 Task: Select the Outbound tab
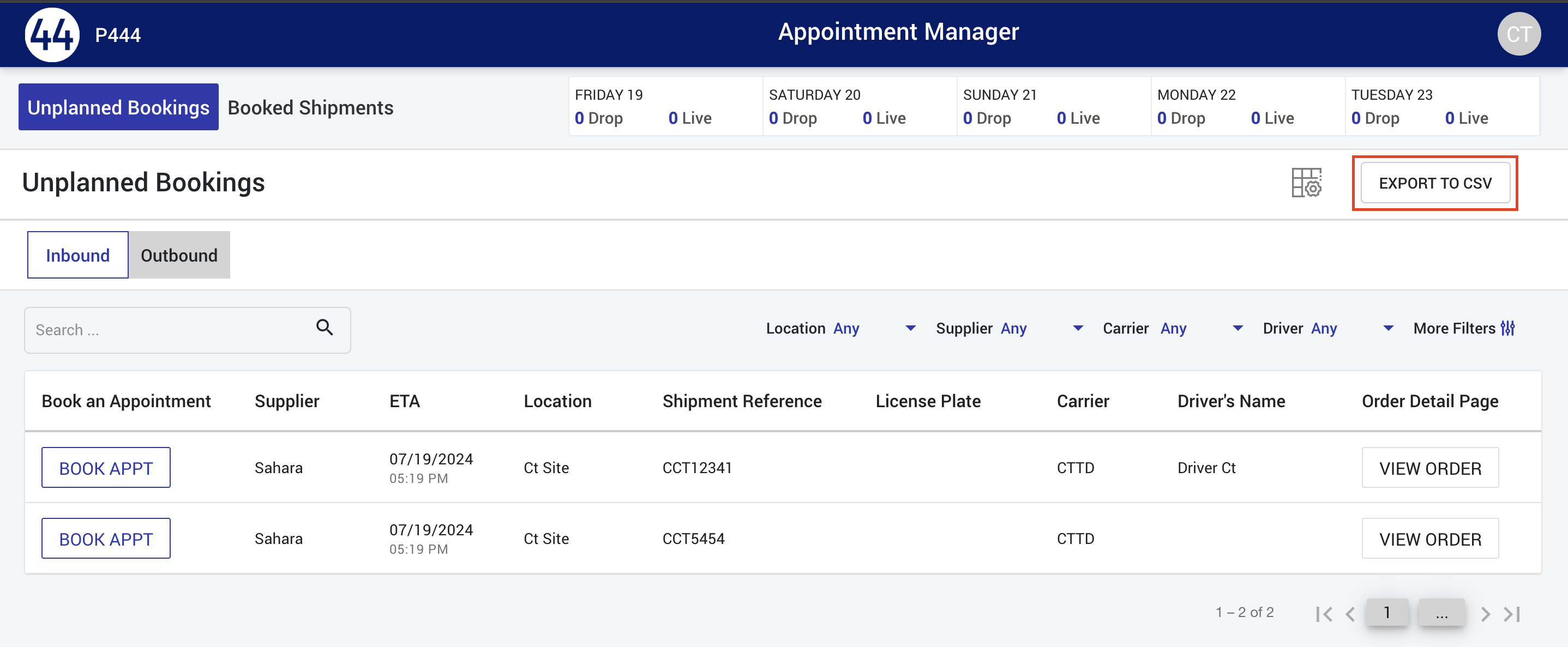[x=179, y=255]
